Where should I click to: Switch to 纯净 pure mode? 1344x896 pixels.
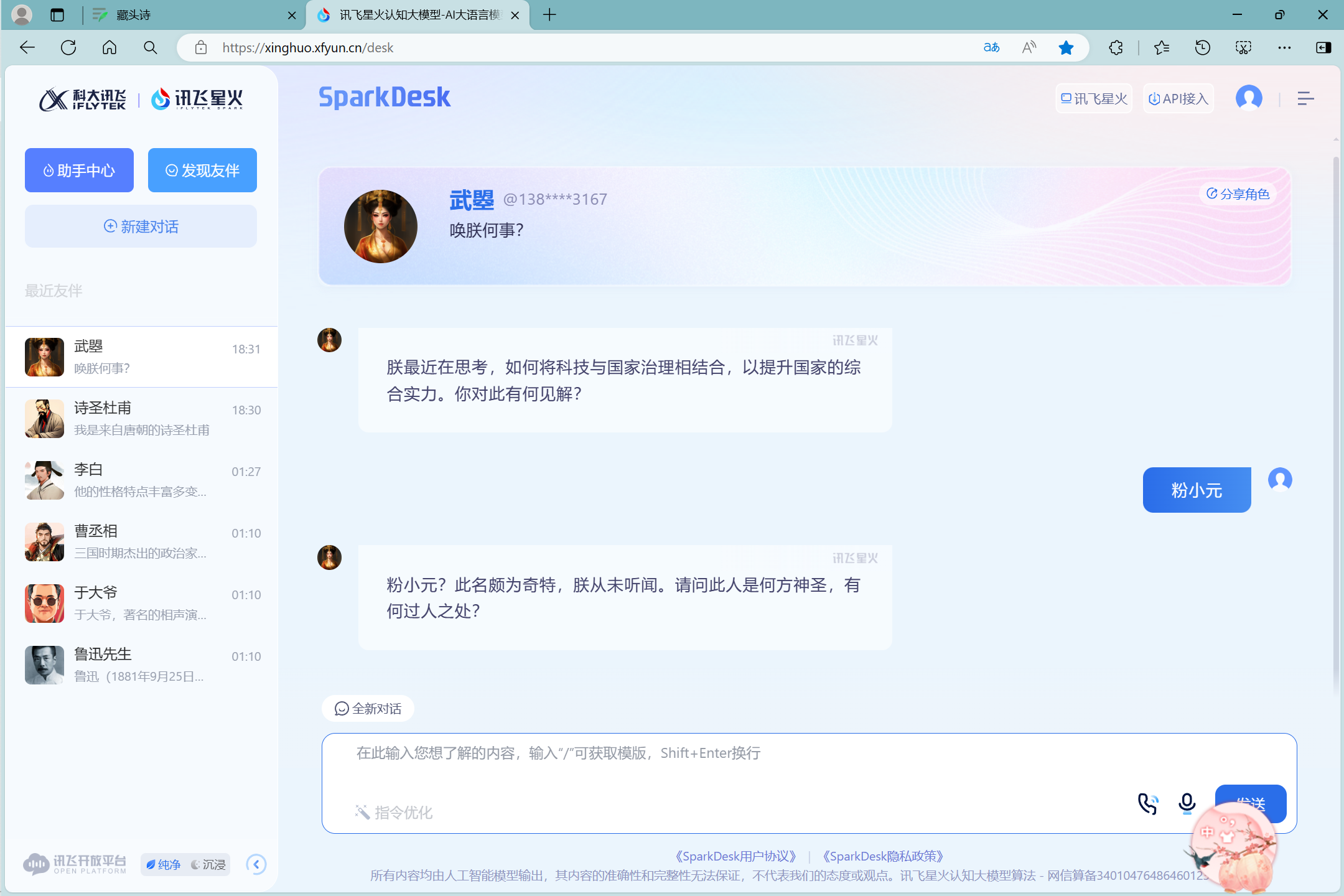coord(163,864)
